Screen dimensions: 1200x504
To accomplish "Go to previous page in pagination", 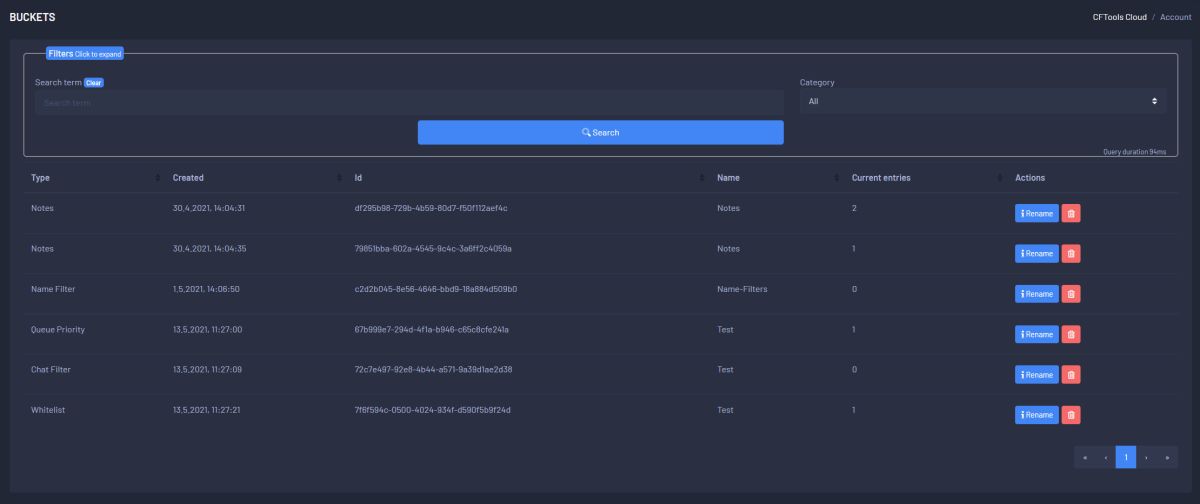I will [x=1105, y=457].
